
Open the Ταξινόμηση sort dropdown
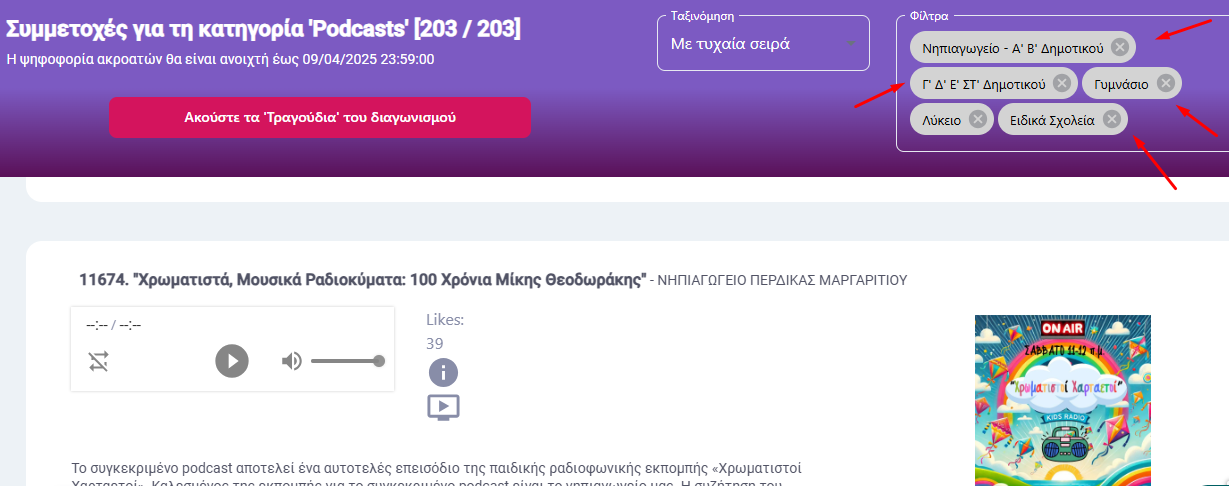coord(763,43)
